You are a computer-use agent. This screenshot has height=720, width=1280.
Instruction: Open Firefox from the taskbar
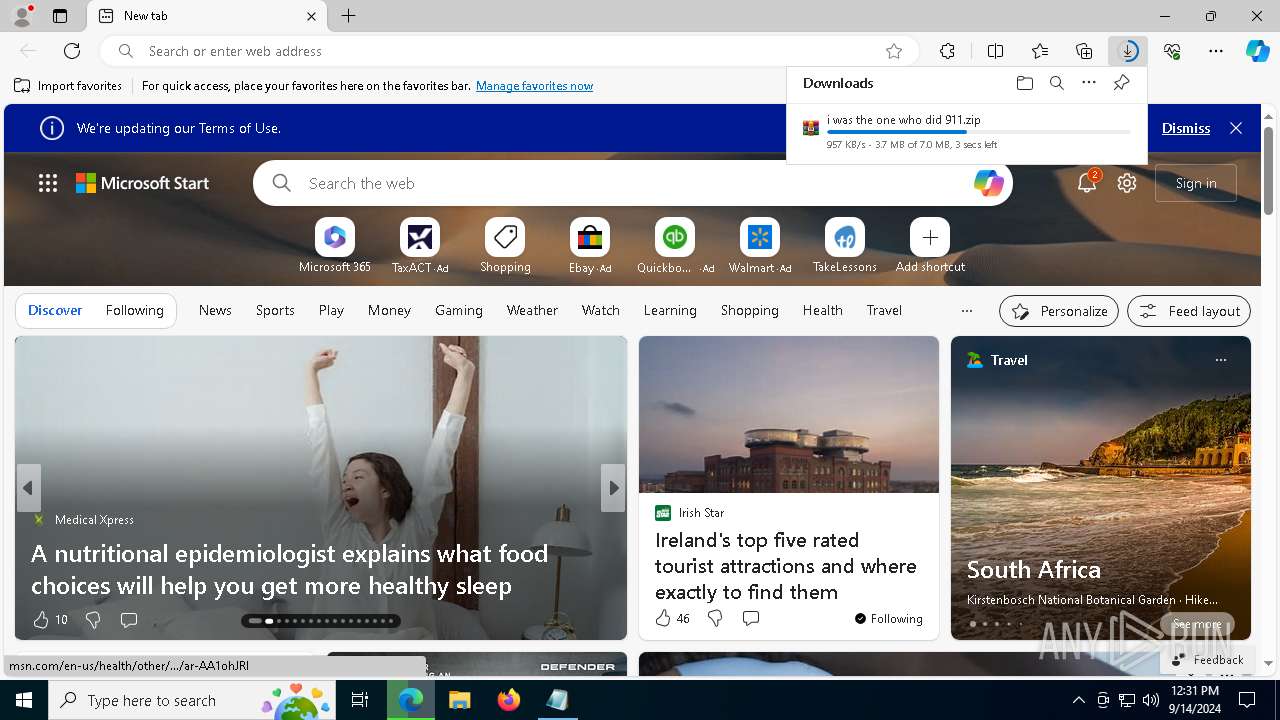pyautogui.click(x=509, y=700)
